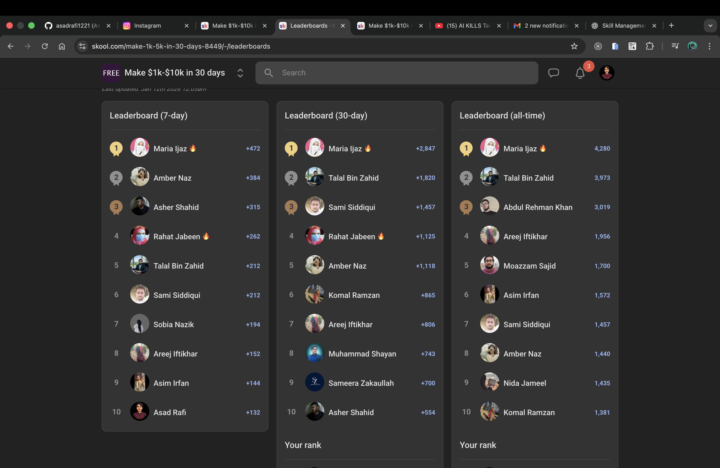This screenshot has height=468, width=720.
Task: Click Asher Shahid name in 30-day leaderboard
Action: 351,412
